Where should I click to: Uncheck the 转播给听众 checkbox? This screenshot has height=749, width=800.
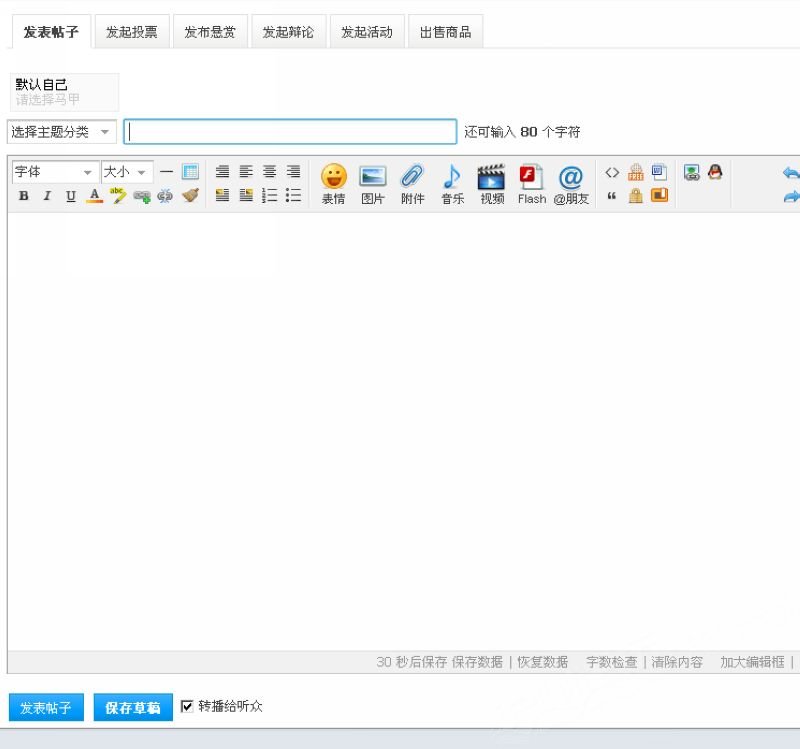[x=187, y=707]
